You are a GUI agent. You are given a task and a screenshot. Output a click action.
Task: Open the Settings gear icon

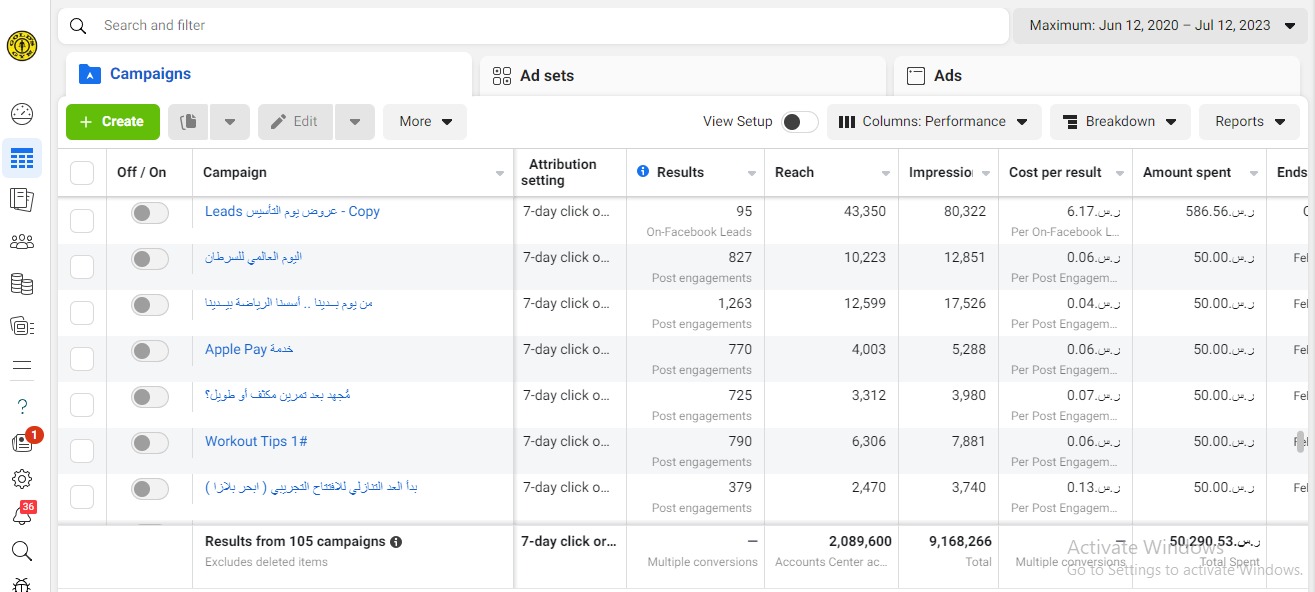coord(22,479)
